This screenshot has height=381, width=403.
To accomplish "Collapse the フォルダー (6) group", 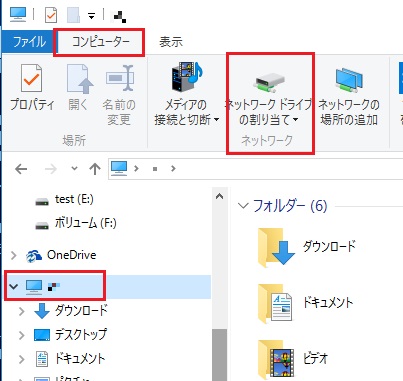I will pos(243,205).
